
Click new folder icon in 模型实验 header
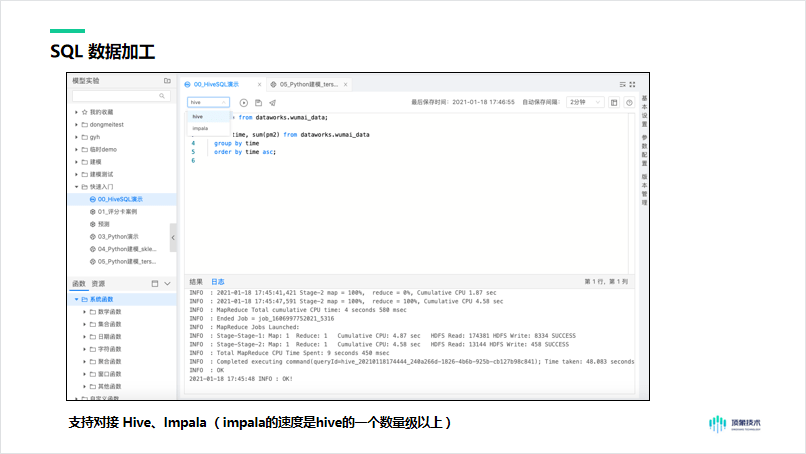[x=167, y=80]
